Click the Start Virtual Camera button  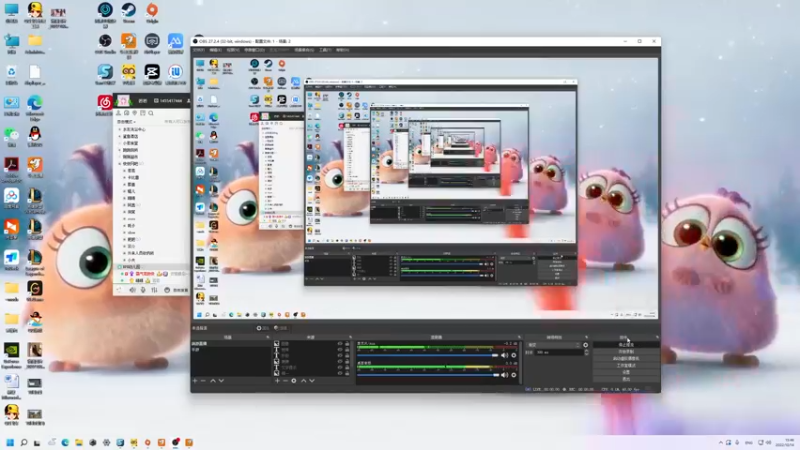pyautogui.click(x=626, y=359)
